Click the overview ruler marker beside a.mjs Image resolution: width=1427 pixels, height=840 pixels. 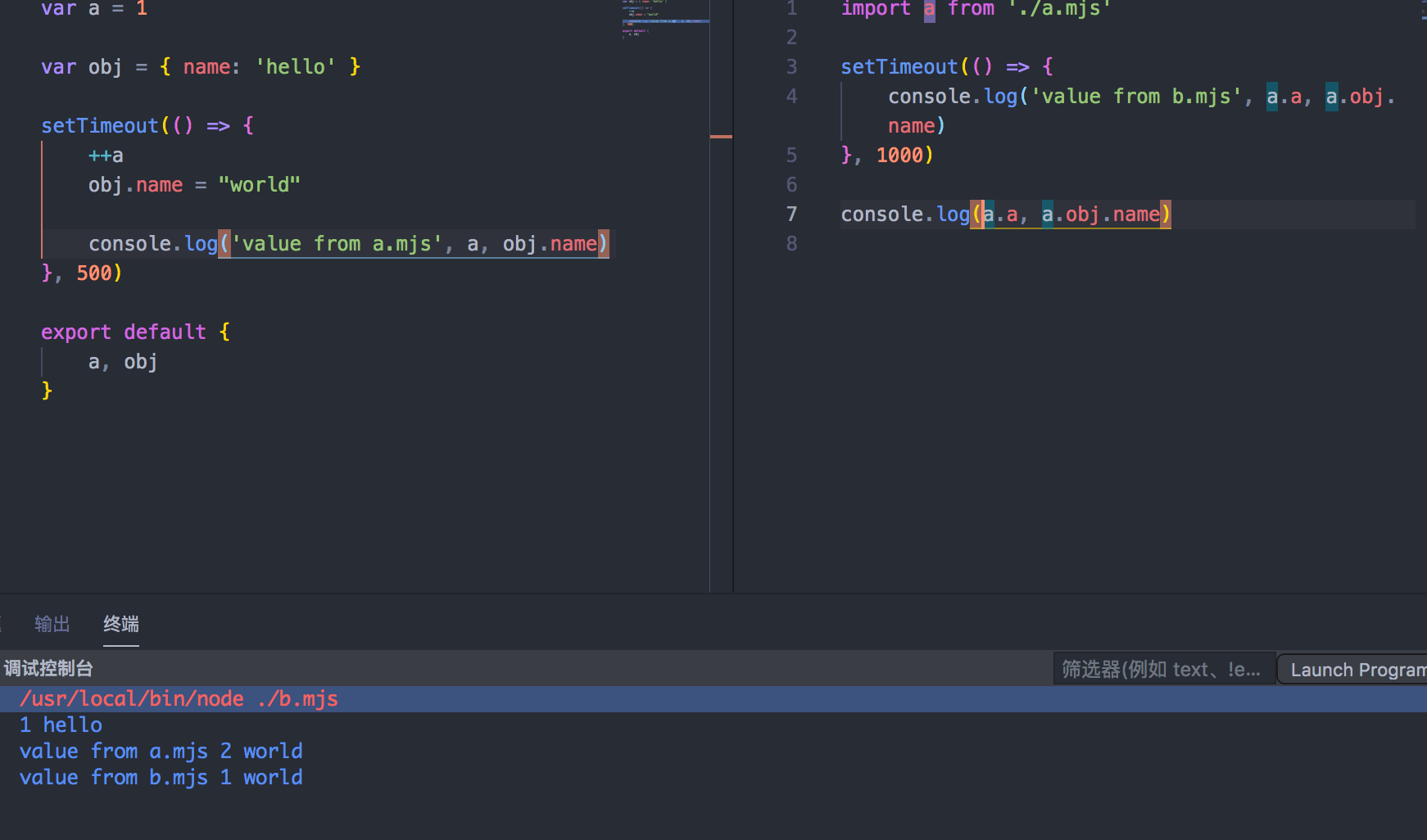coord(721,137)
